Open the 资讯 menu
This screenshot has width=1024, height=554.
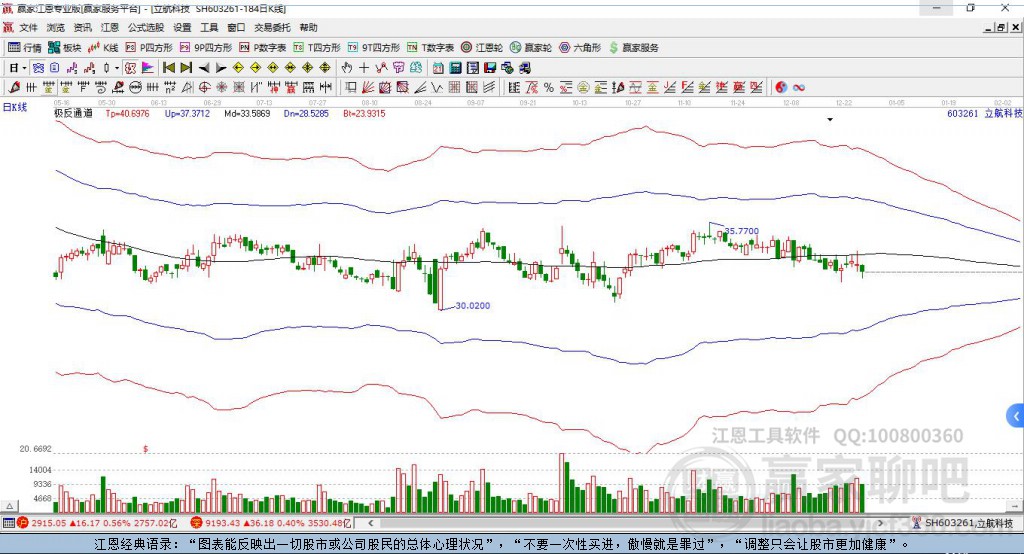(82, 27)
